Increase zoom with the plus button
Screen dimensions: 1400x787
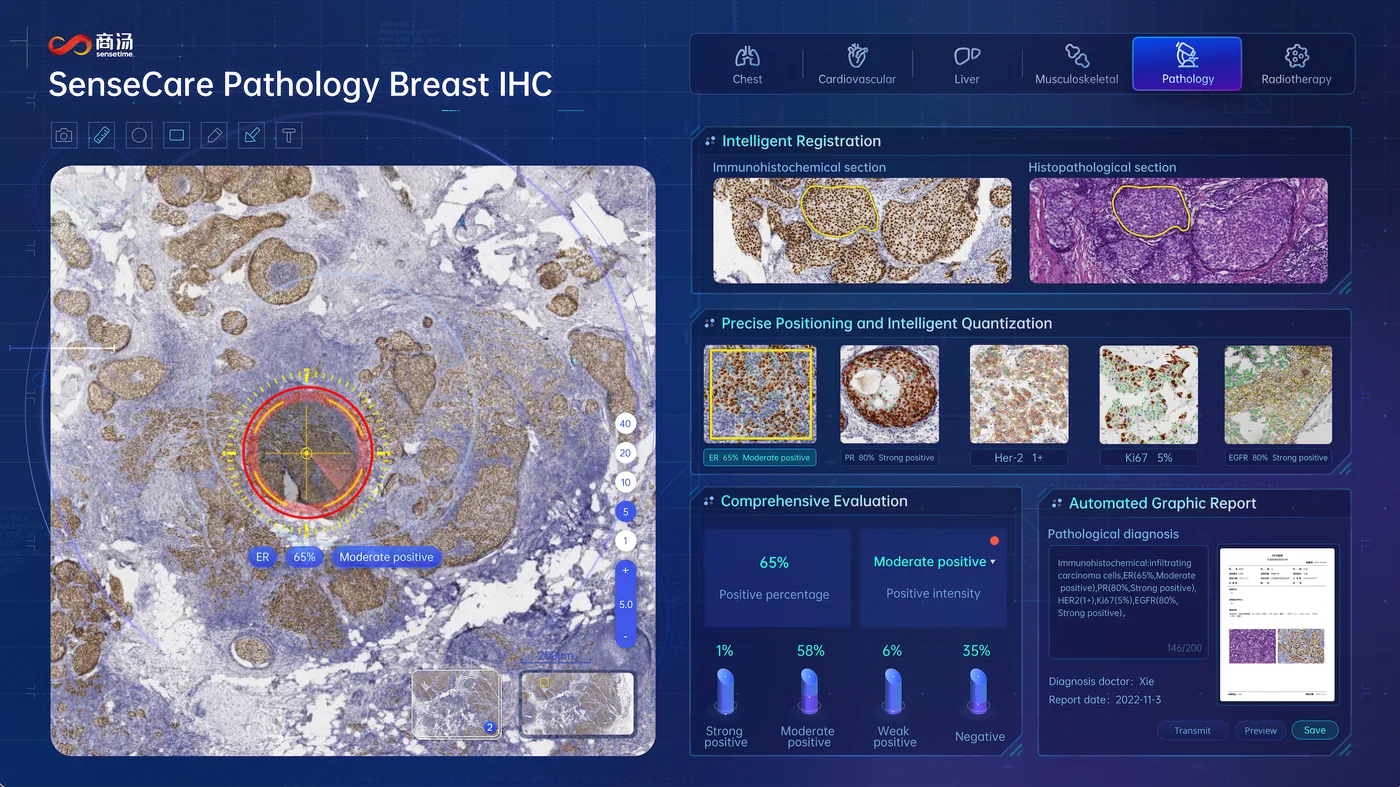[626, 570]
